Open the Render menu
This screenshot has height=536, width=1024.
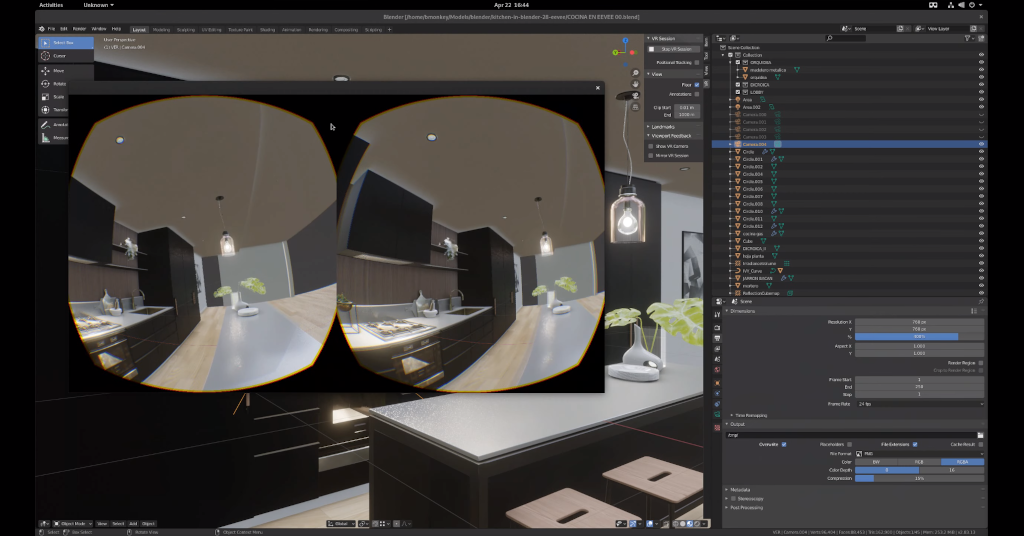[79, 29]
